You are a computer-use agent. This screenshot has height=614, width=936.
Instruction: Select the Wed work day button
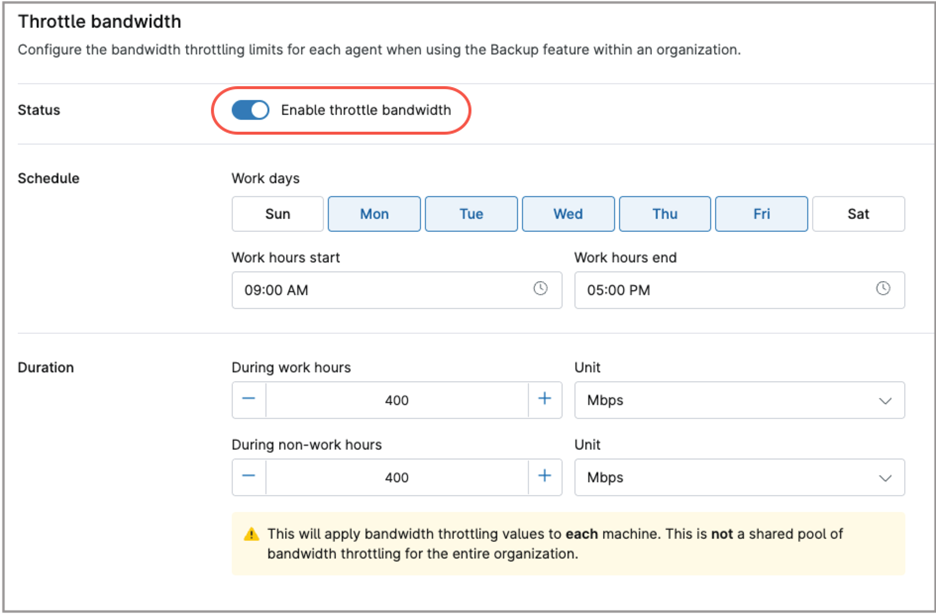pos(568,213)
